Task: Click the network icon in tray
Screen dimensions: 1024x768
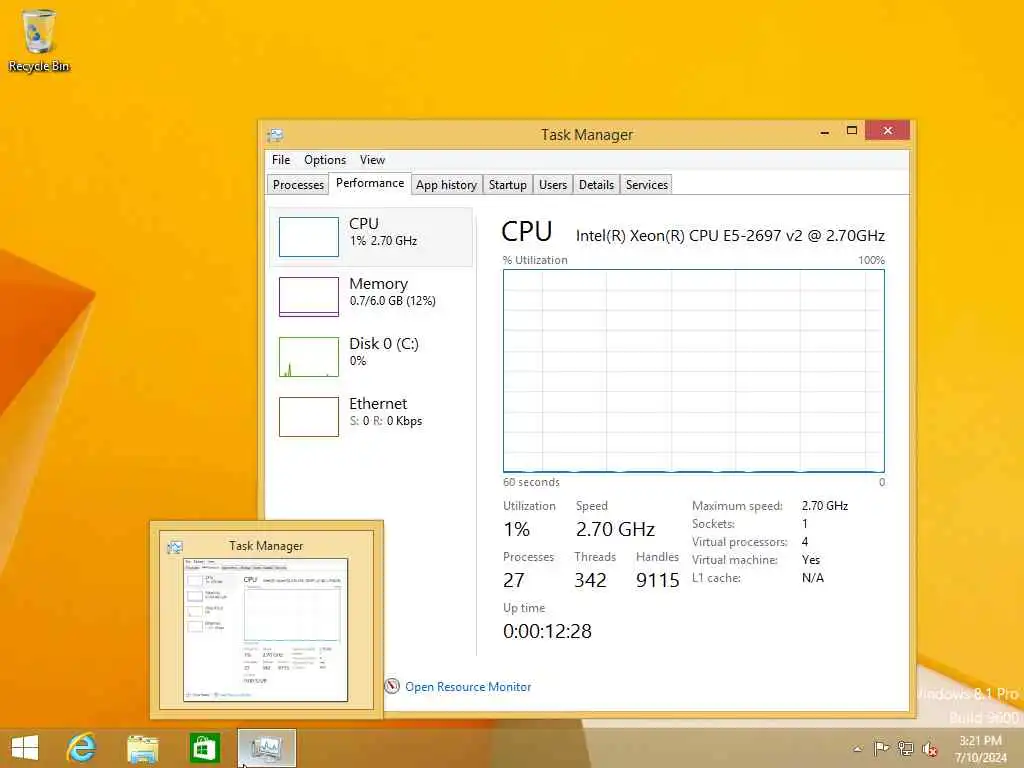Action: pyautogui.click(x=905, y=748)
